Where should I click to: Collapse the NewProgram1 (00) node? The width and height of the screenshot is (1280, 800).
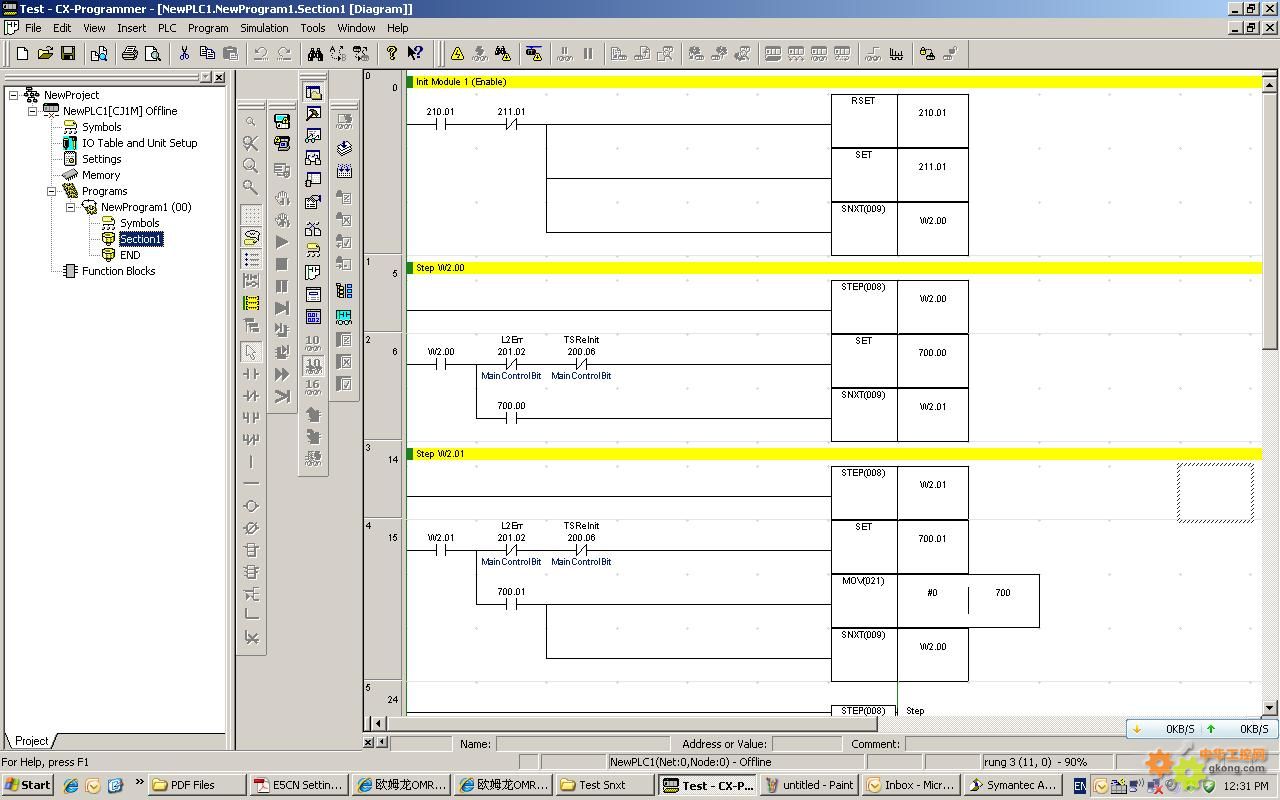click(71, 207)
